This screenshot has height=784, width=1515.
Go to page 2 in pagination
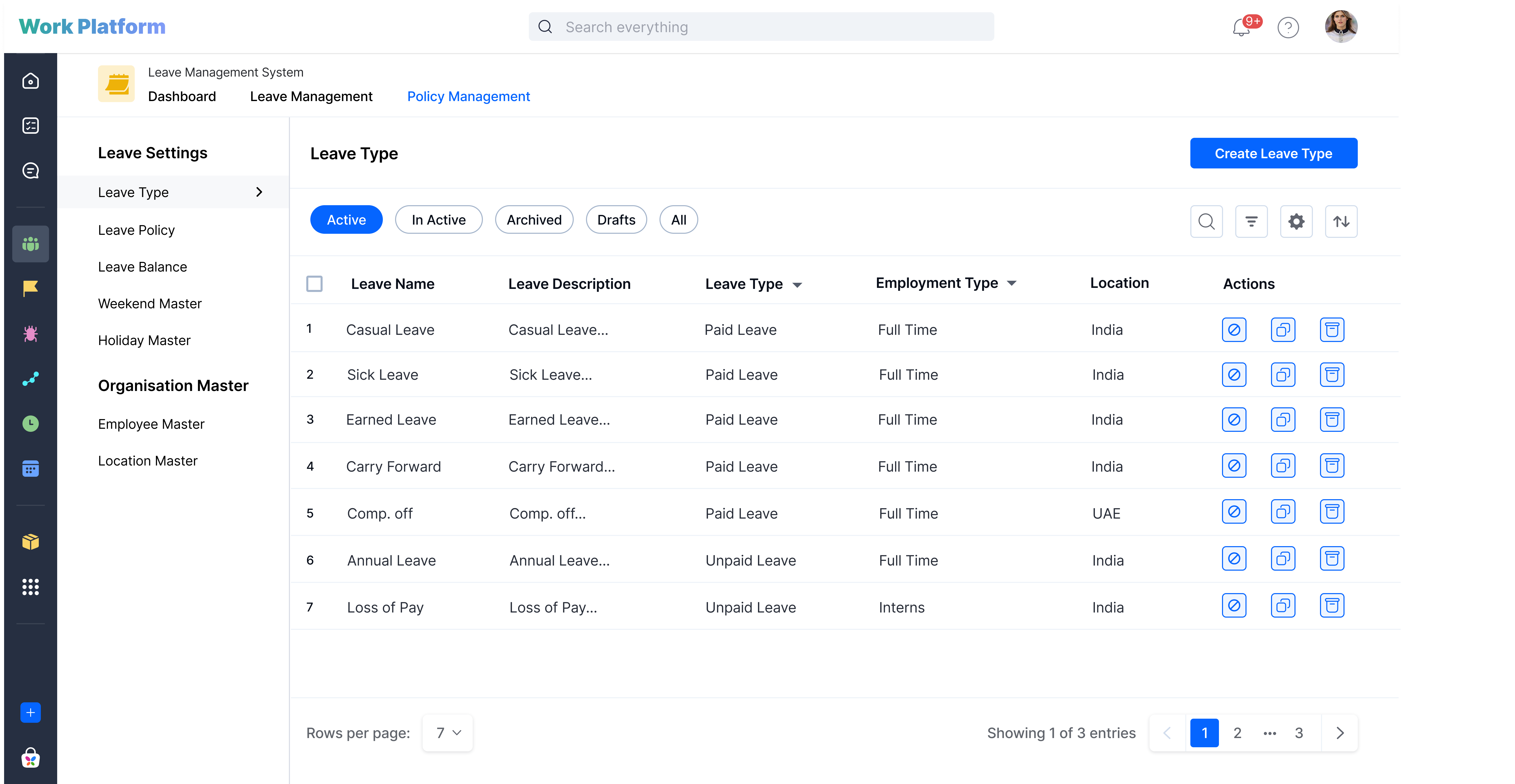(x=1237, y=733)
